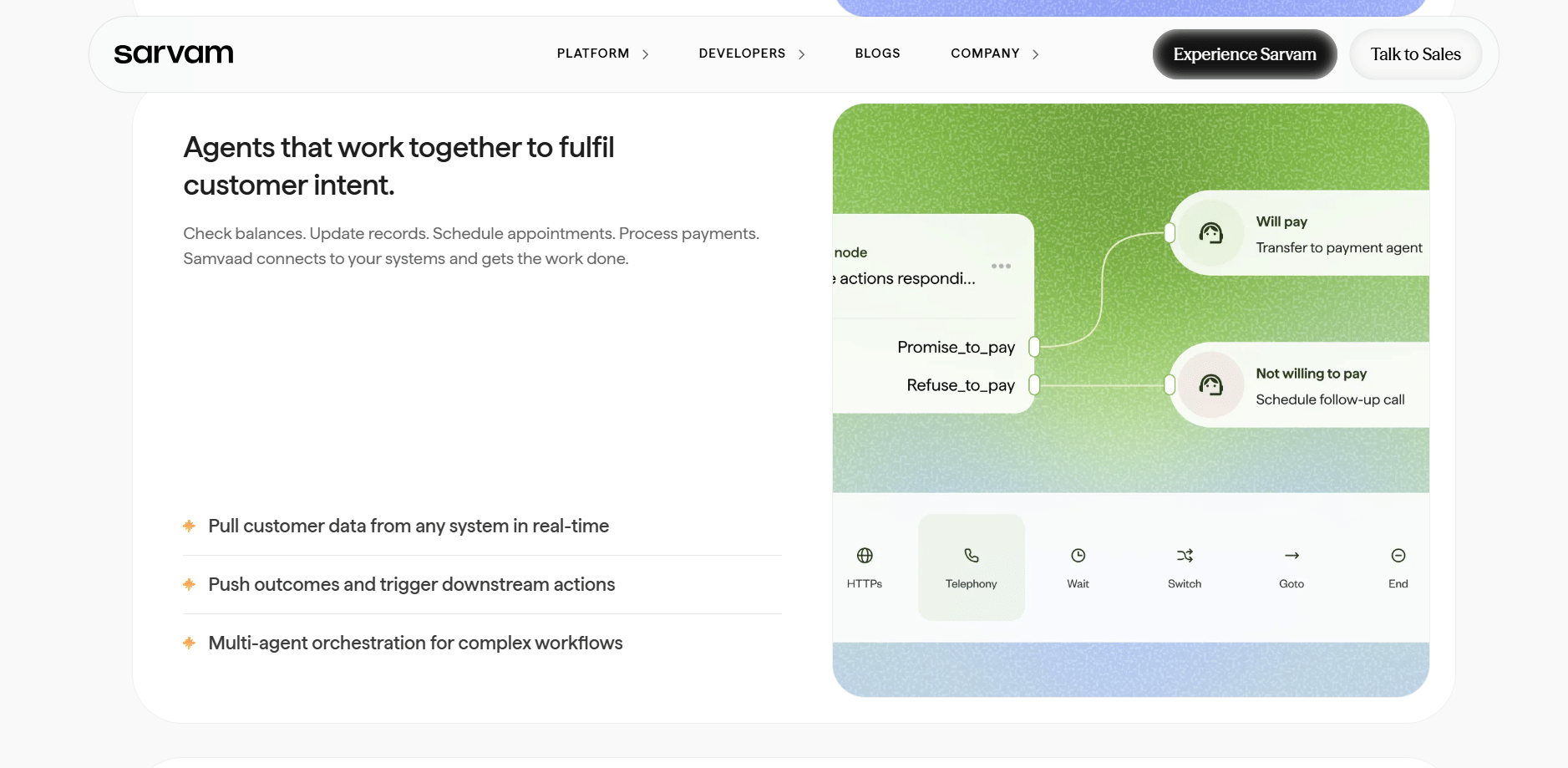Click the Experience Sarvam button
The width and height of the screenshot is (1568, 768).
pyautogui.click(x=1244, y=54)
